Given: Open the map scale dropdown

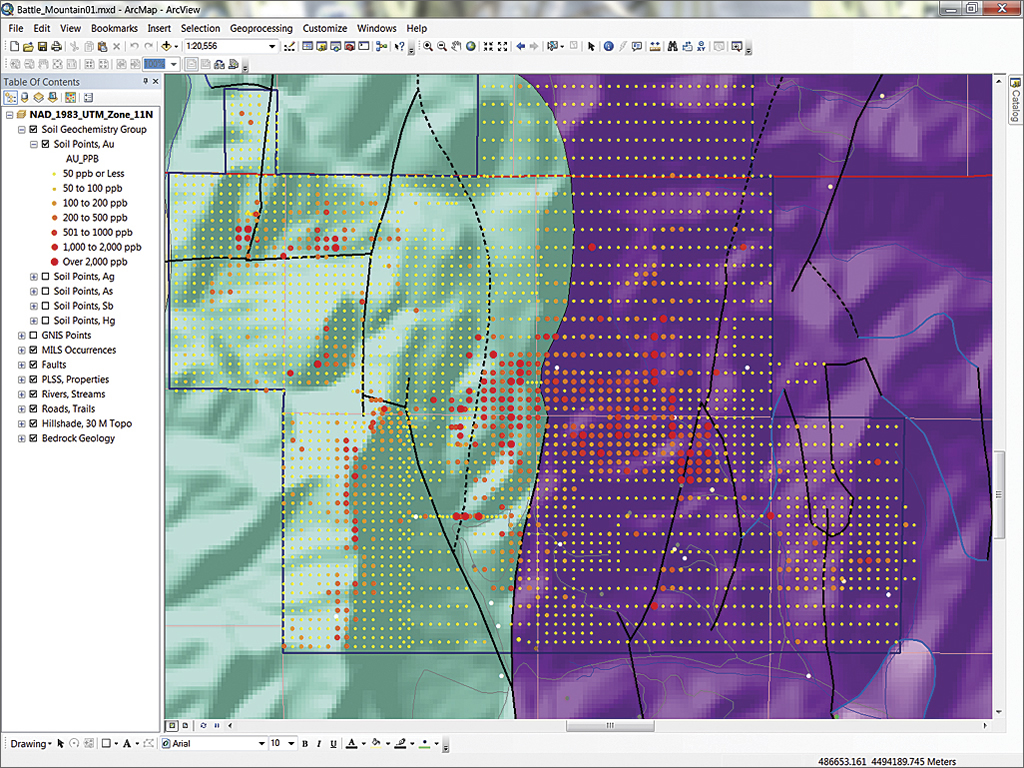Looking at the screenshot, I should point(272,46).
